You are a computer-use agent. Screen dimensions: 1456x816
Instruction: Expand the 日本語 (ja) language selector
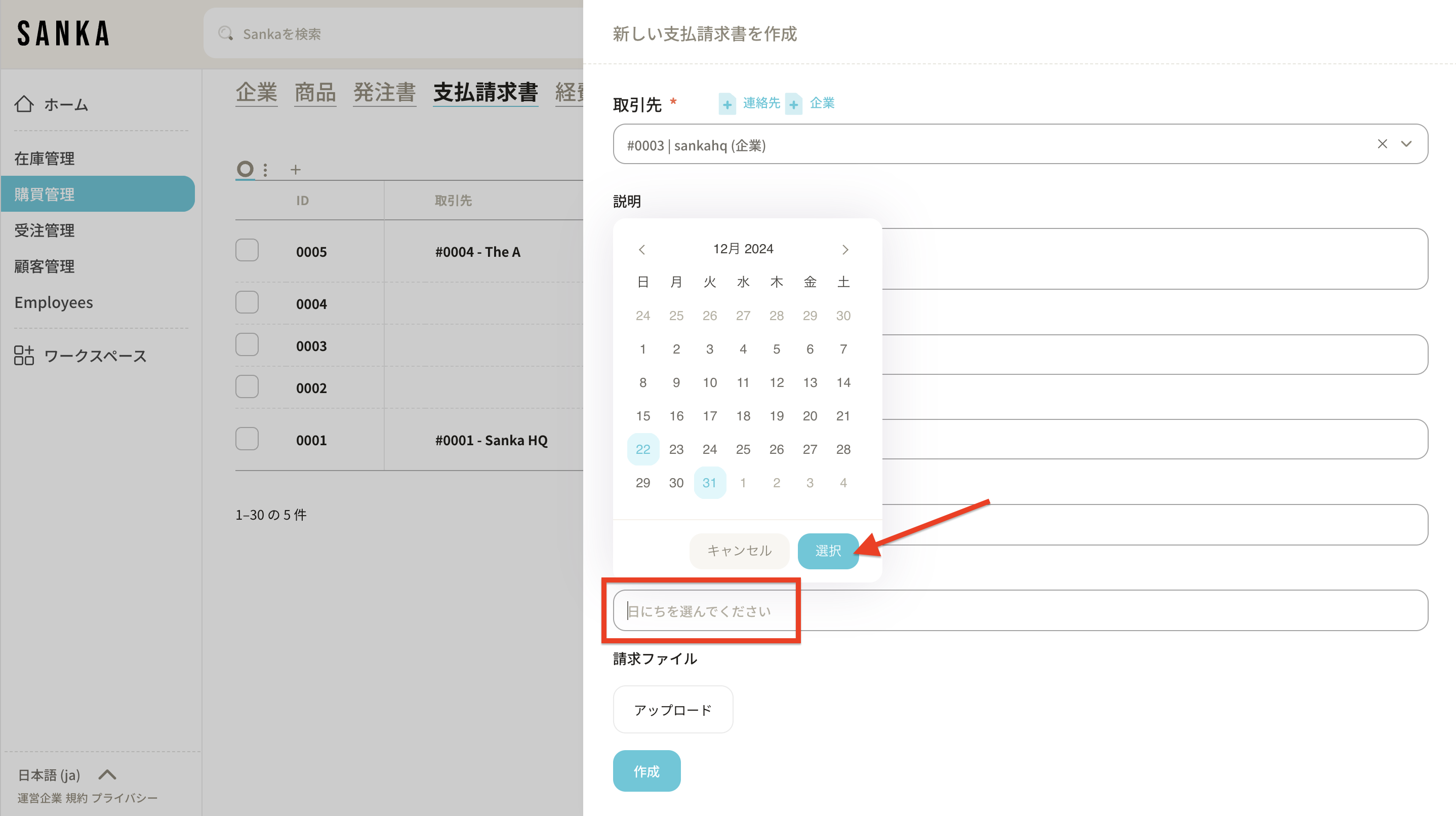107,775
